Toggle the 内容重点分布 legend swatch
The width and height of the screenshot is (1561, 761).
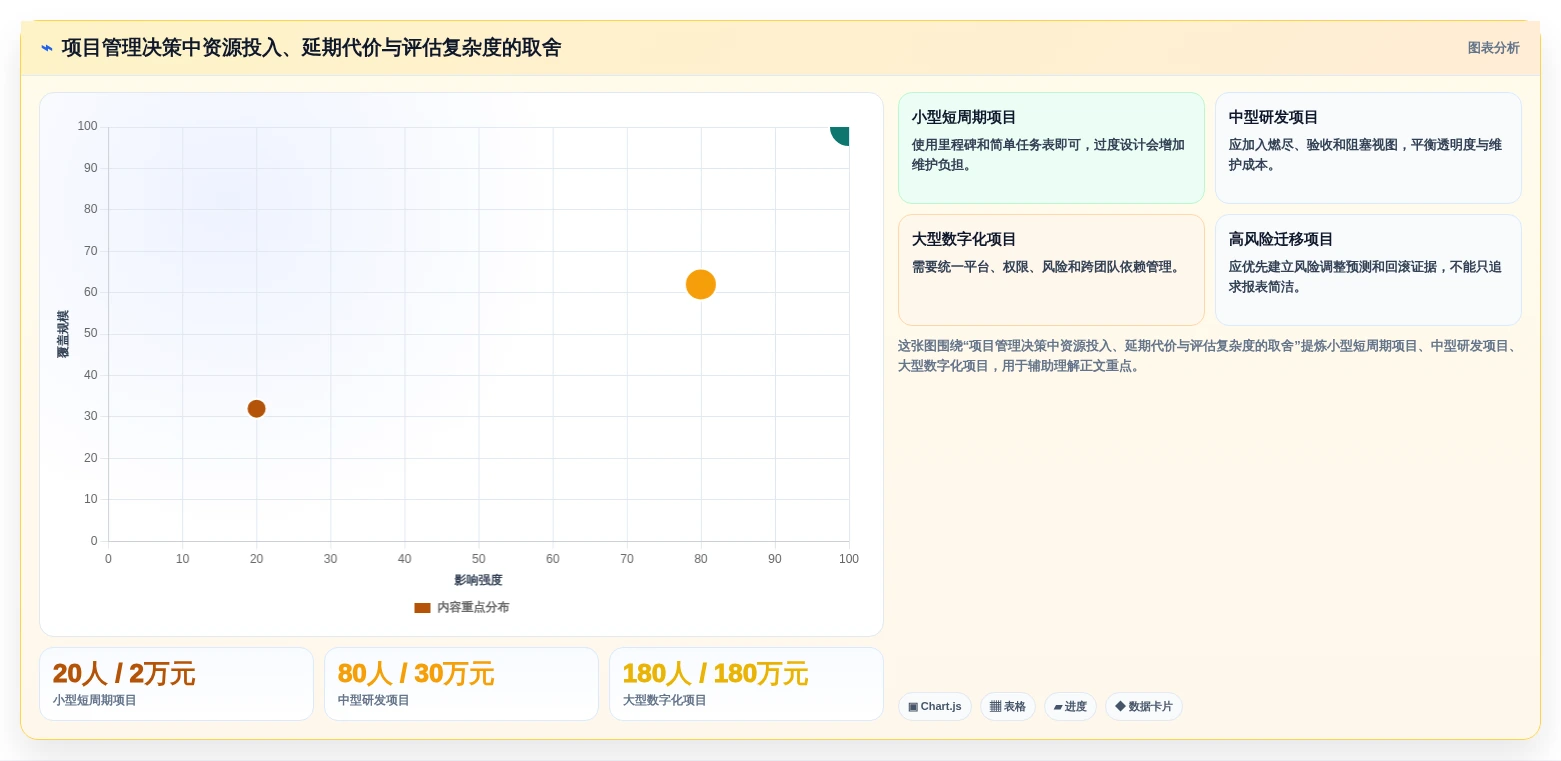coord(422,608)
